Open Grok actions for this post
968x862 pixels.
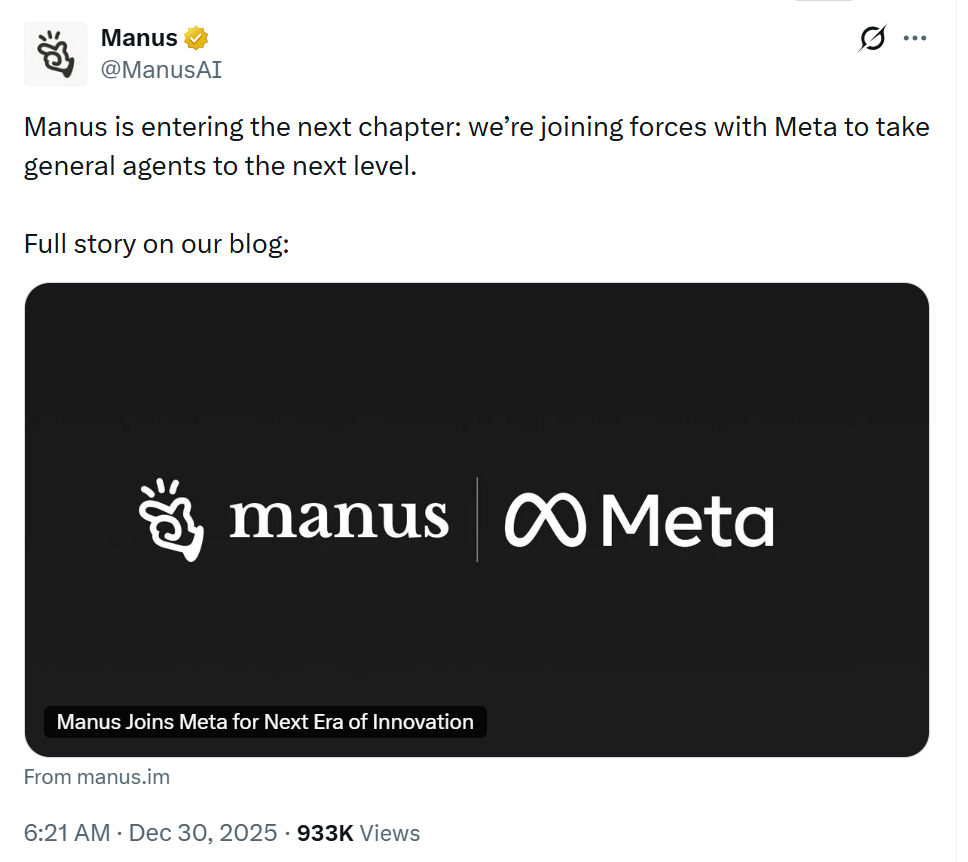pos(873,37)
